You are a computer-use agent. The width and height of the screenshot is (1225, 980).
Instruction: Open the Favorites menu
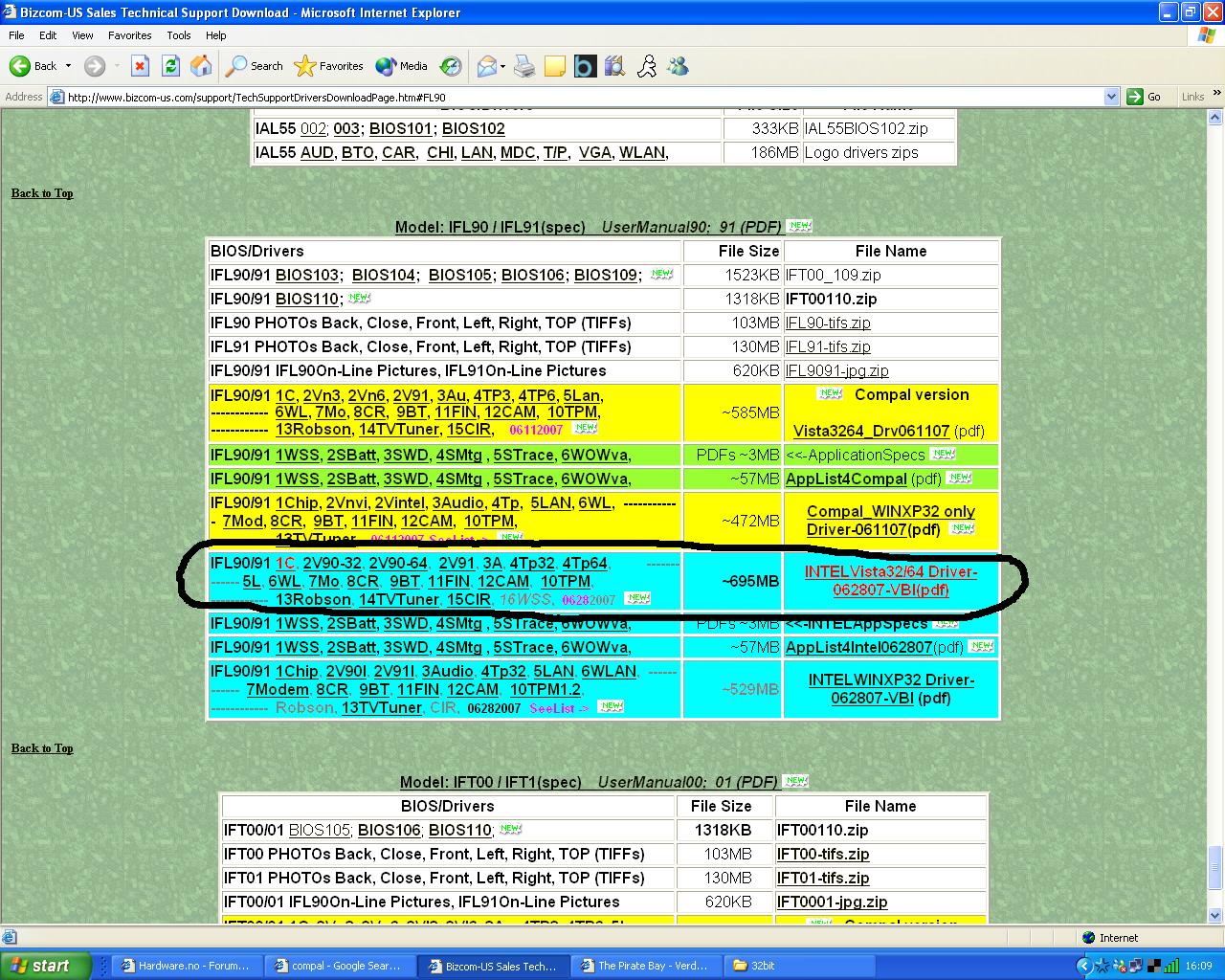point(130,35)
